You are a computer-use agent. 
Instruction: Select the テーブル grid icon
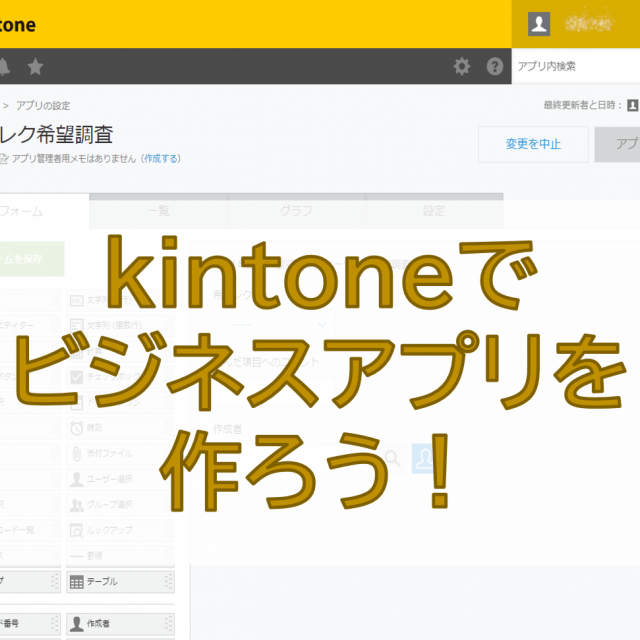76,582
